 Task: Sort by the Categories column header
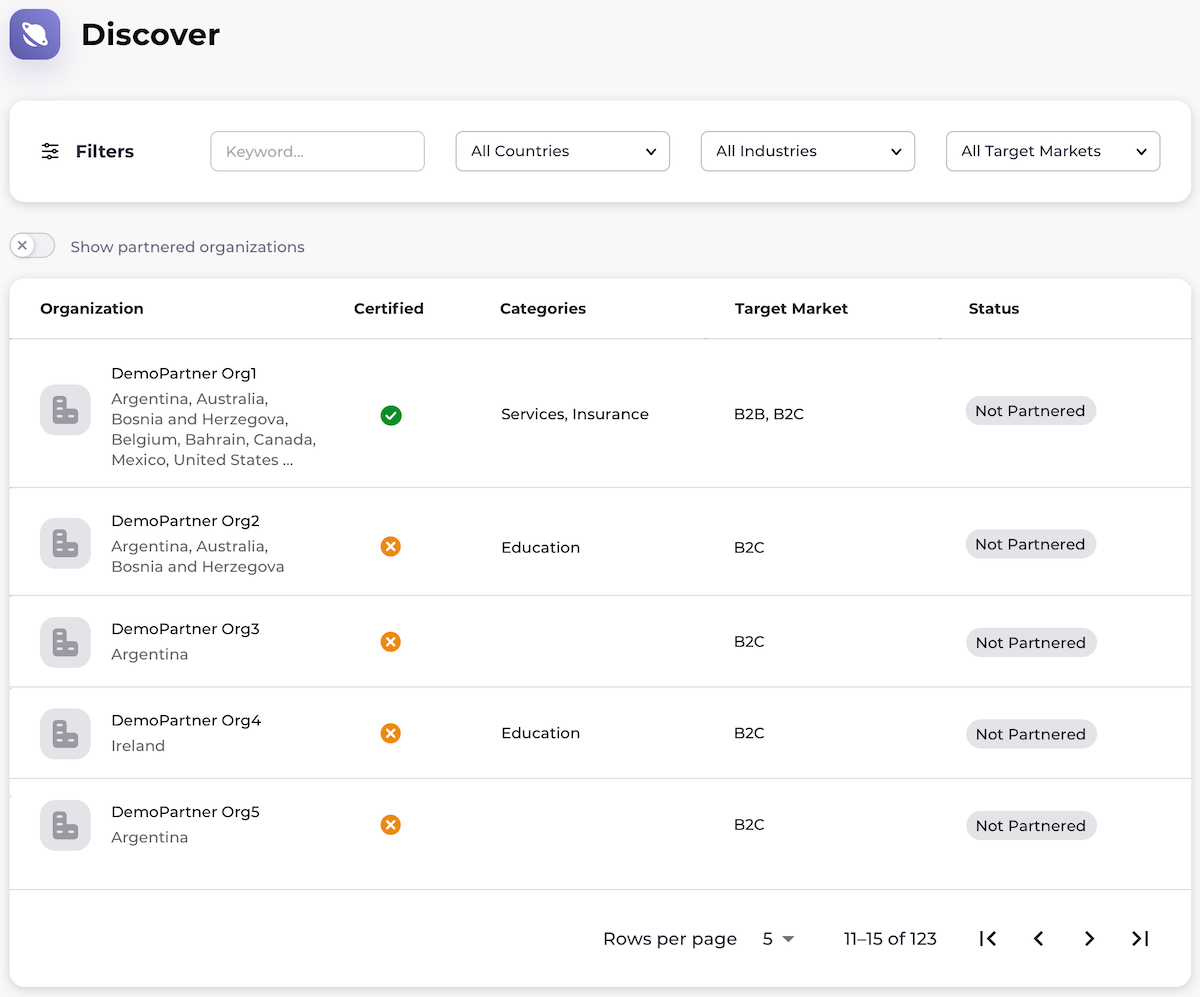tap(543, 308)
